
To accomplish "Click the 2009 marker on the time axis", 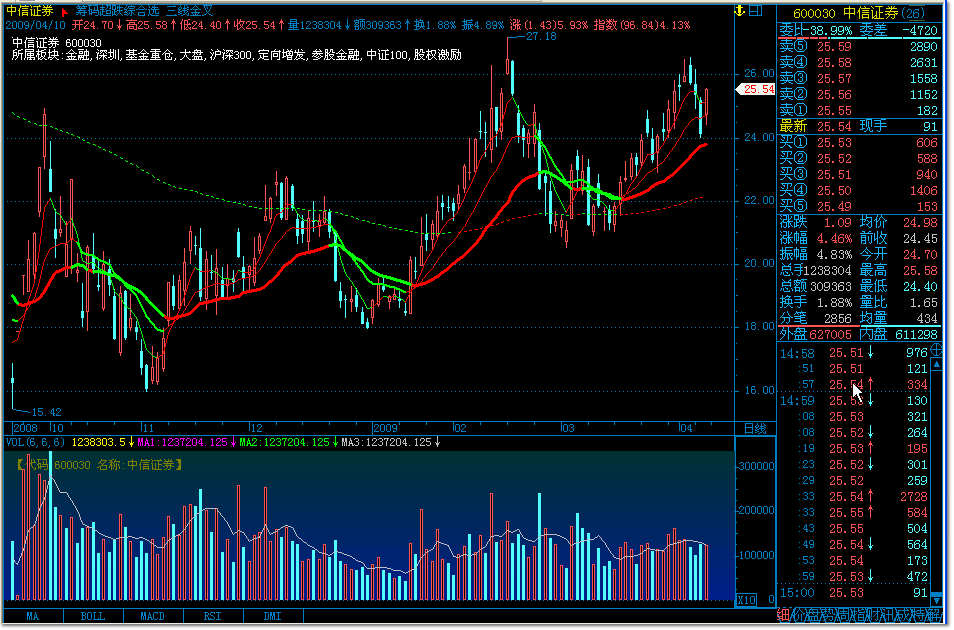I will click(x=385, y=429).
